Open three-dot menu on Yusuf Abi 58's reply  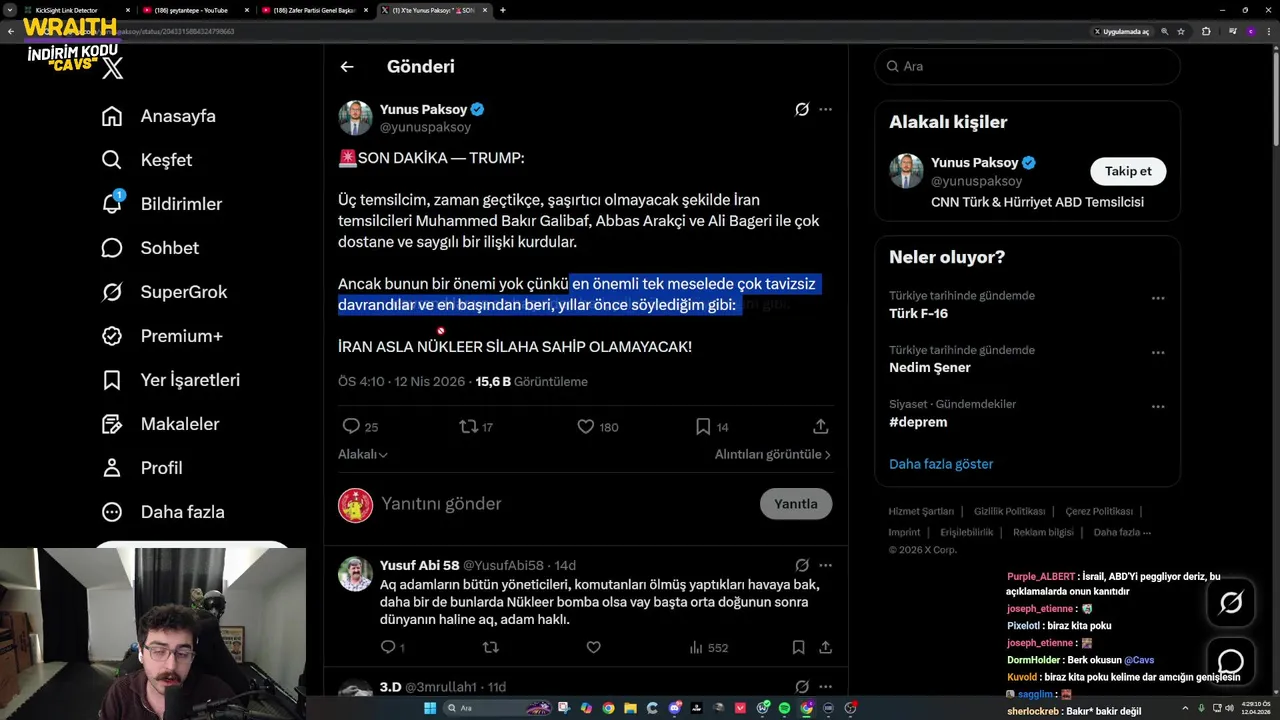pos(825,565)
